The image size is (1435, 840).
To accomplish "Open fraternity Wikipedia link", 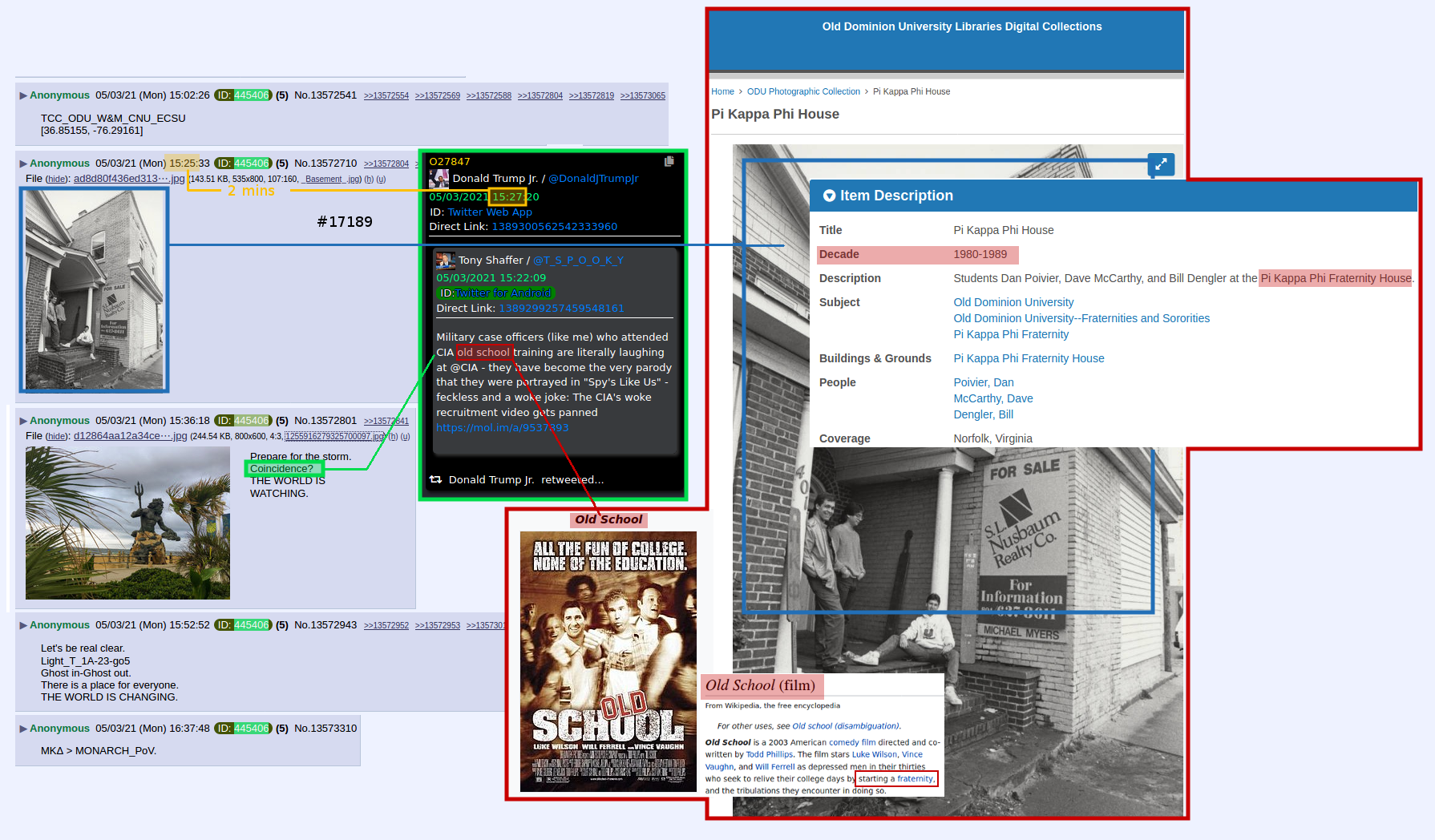I will coord(916,779).
